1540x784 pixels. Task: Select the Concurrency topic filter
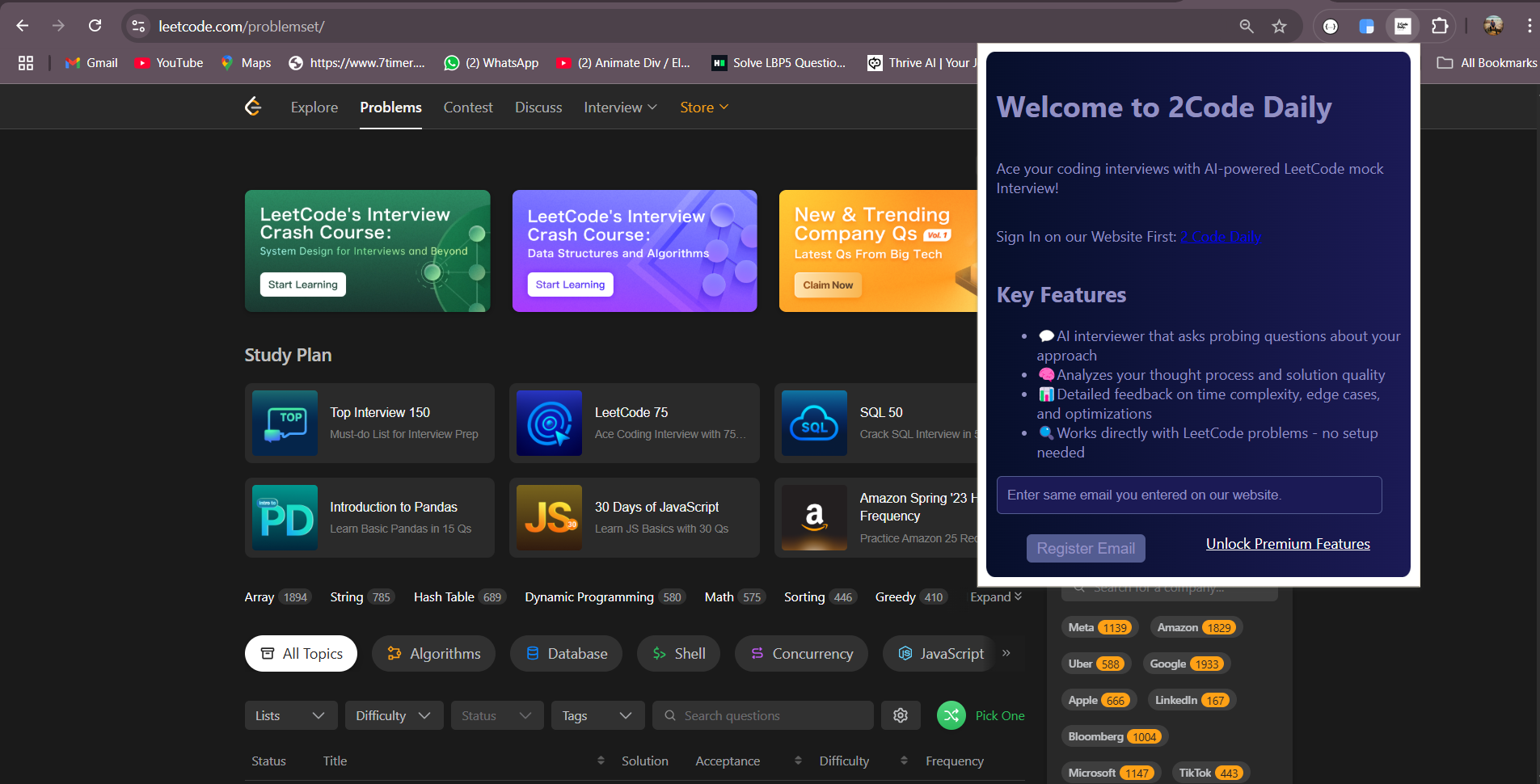(801, 653)
